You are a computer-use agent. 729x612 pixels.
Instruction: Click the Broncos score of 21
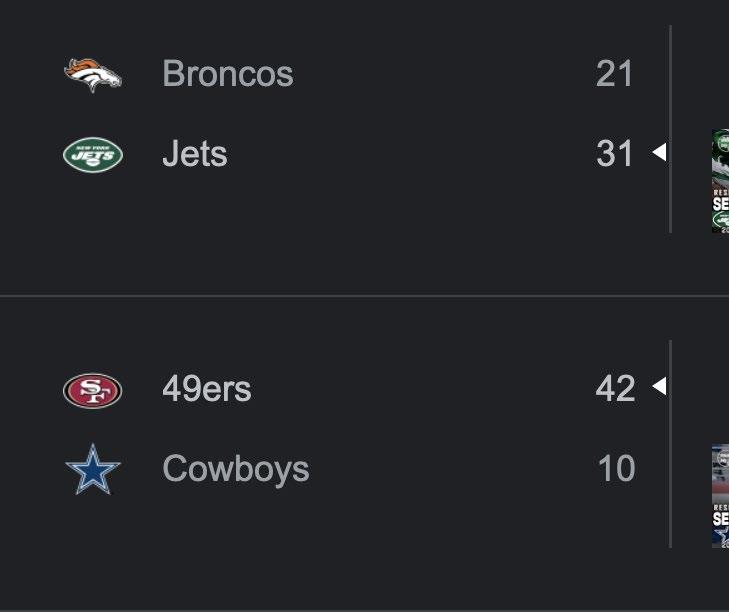click(614, 74)
